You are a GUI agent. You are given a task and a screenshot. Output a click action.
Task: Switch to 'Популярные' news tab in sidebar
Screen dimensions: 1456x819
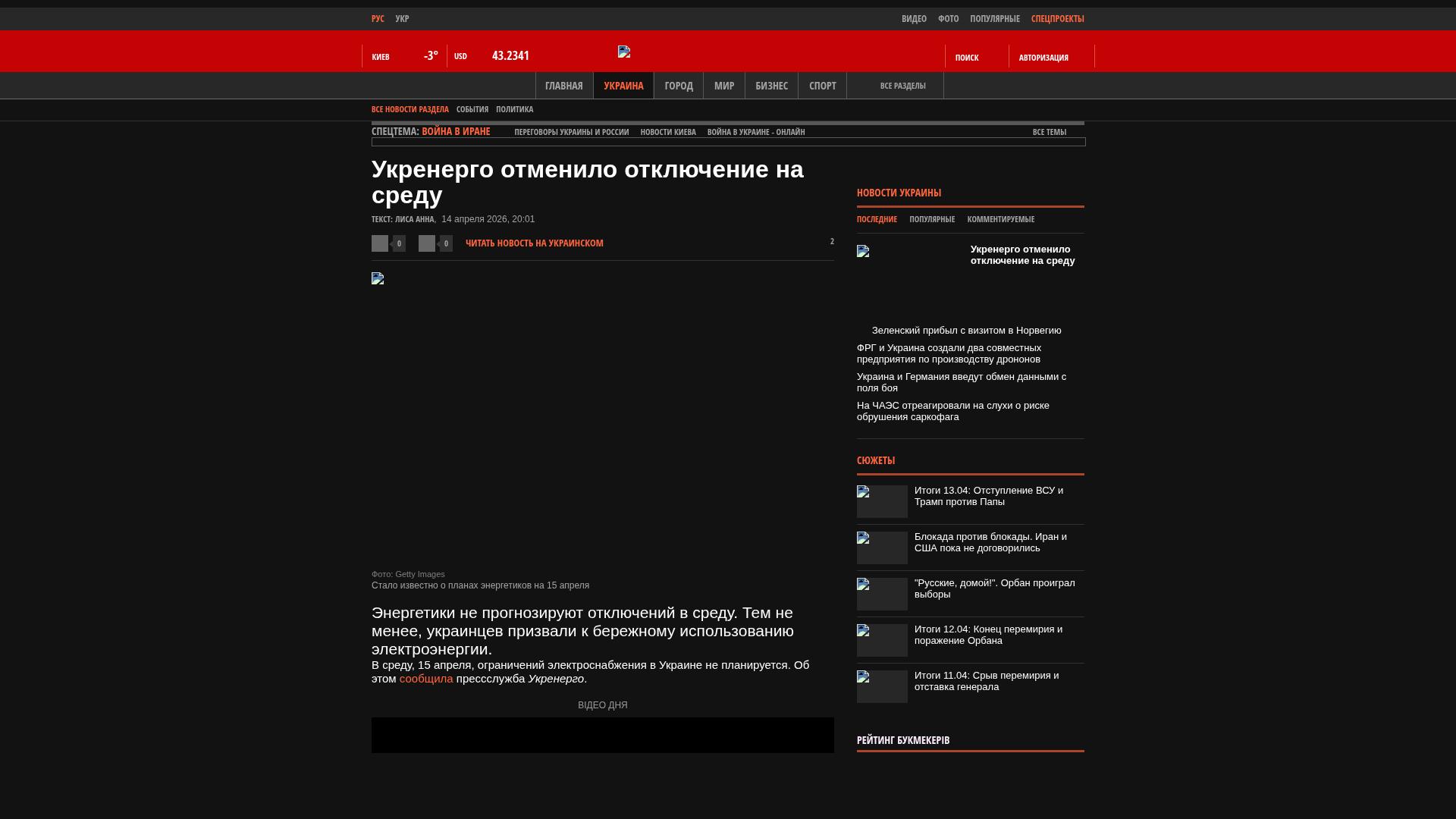[932, 219]
